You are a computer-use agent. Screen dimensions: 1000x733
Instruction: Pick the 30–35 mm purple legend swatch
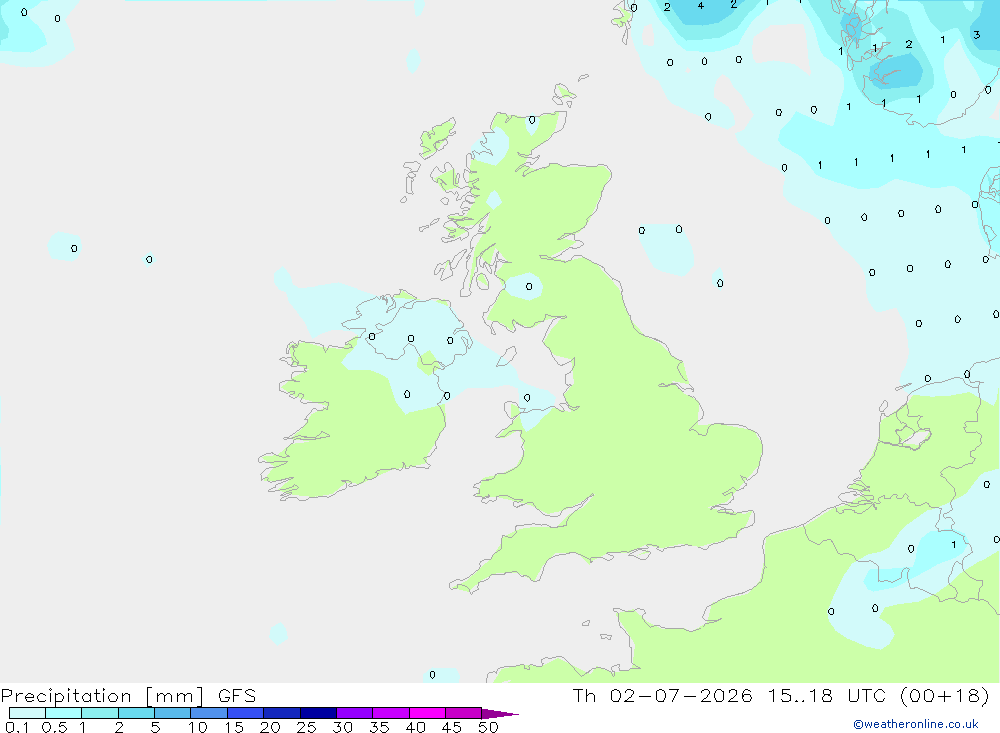(x=355, y=713)
